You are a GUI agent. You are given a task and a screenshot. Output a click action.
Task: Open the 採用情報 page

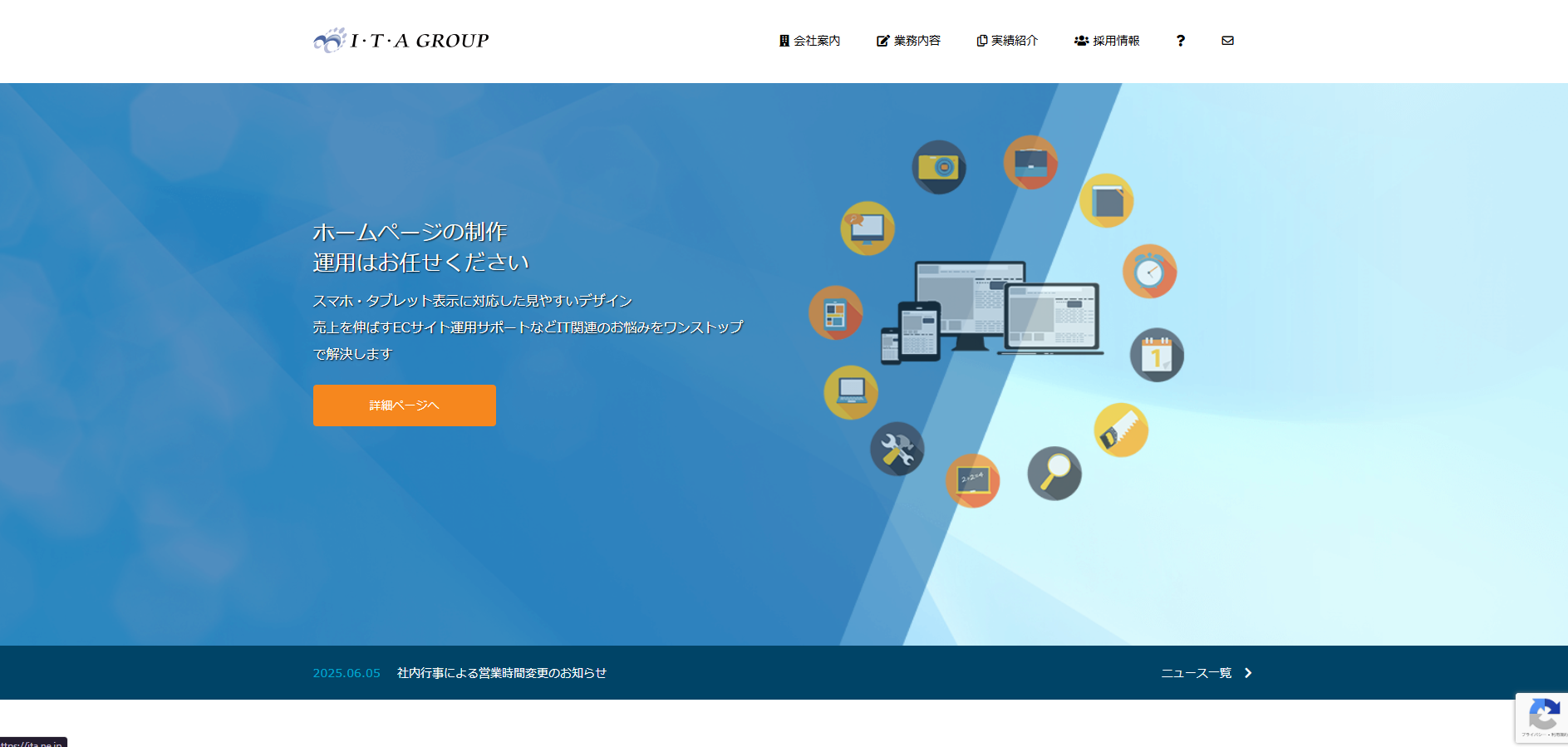[1107, 41]
